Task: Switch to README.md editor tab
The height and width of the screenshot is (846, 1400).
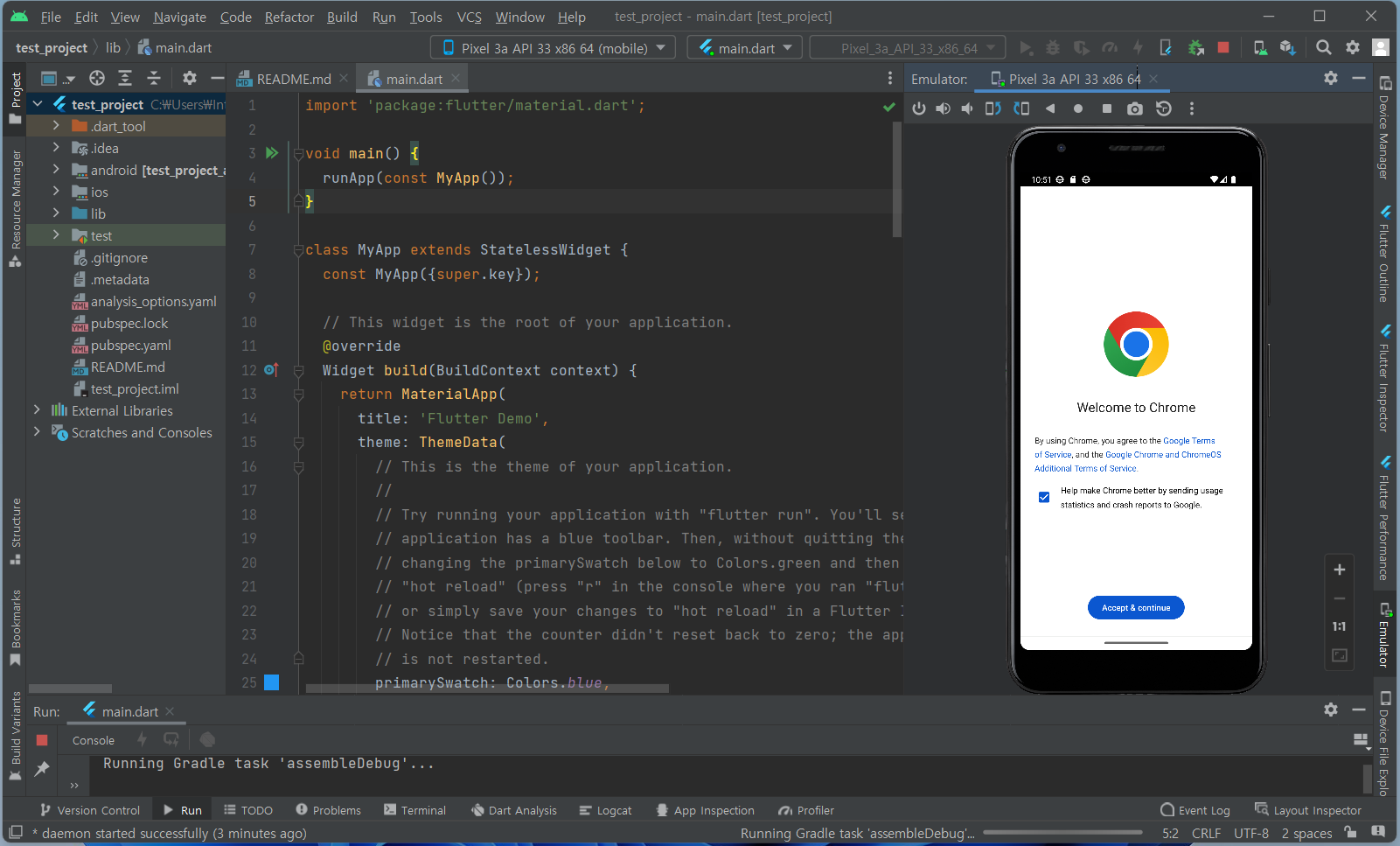Action: (x=293, y=79)
